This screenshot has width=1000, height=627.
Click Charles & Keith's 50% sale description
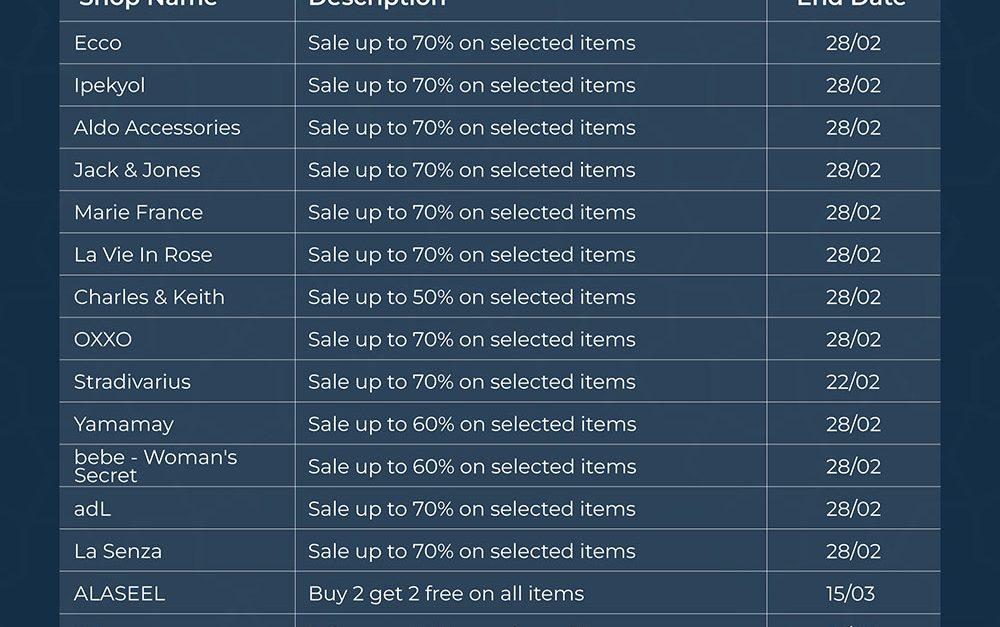click(471, 297)
